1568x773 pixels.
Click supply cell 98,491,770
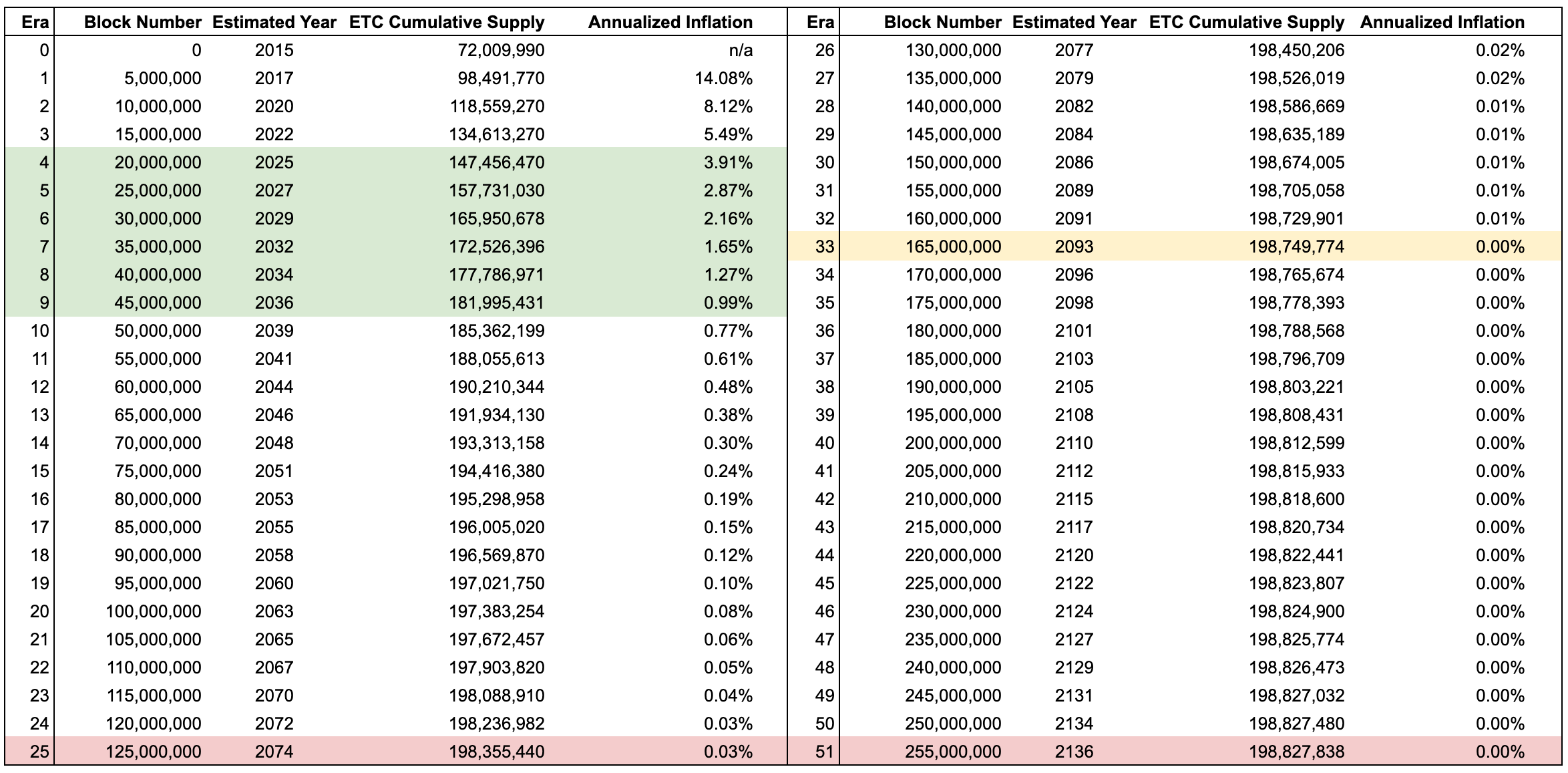[x=501, y=78]
